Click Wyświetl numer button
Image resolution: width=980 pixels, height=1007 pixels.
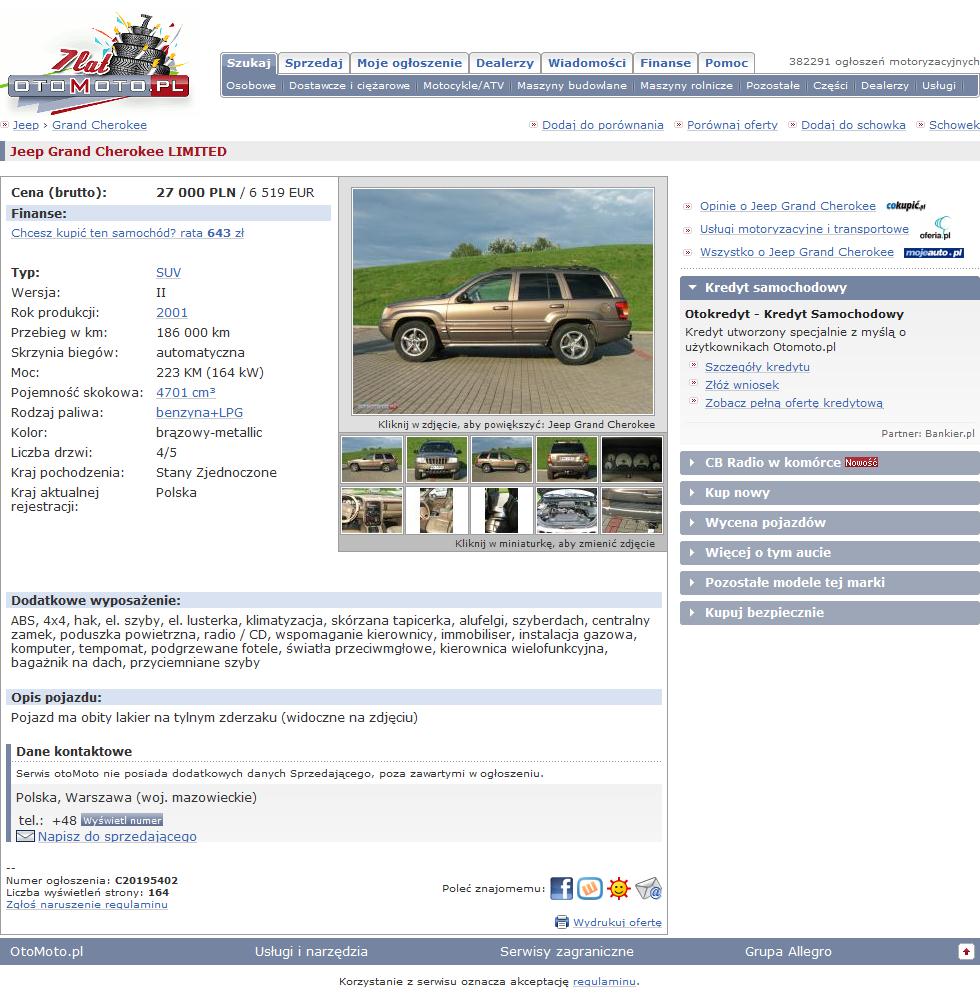click(122, 820)
